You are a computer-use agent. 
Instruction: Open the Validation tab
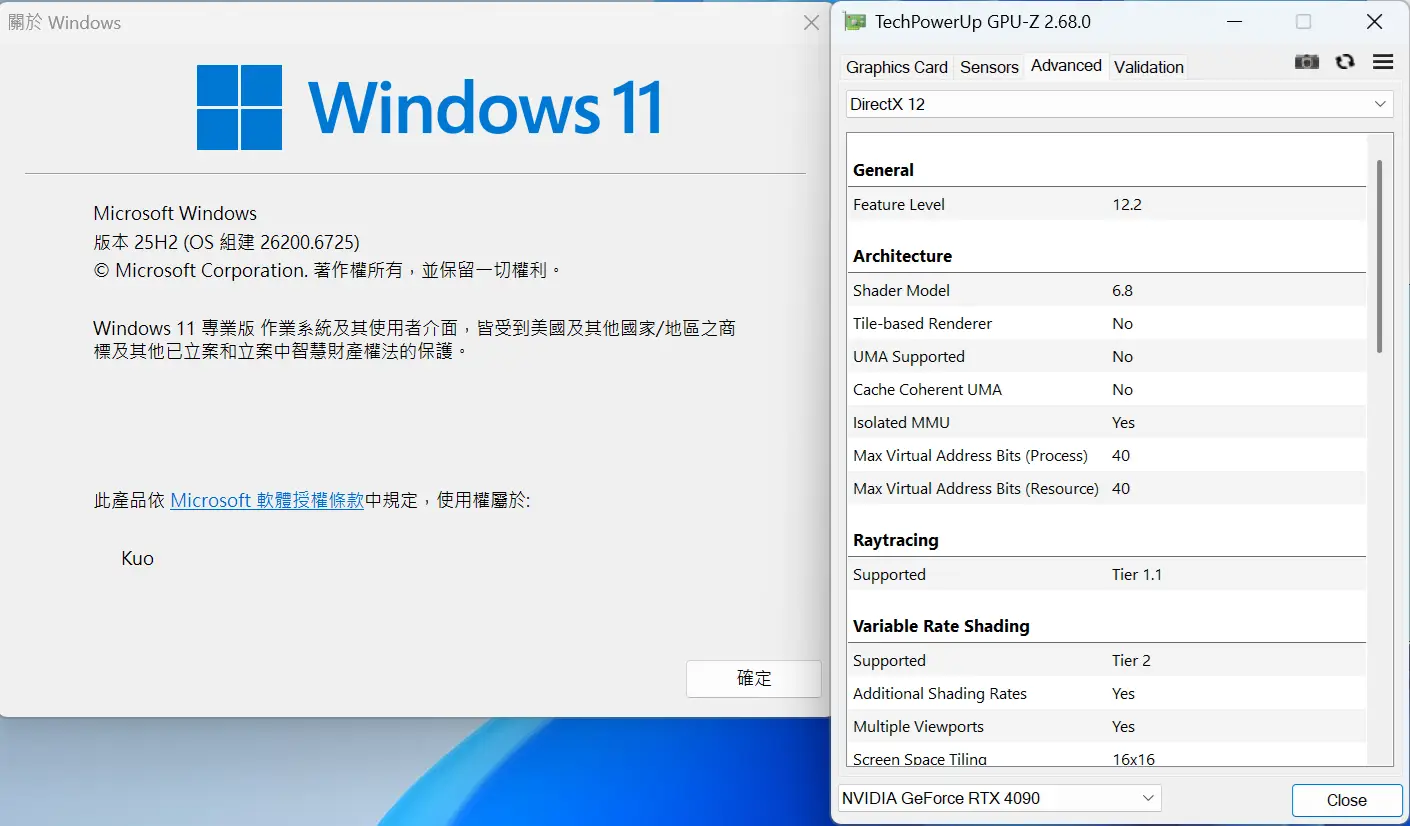click(x=1148, y=67)
